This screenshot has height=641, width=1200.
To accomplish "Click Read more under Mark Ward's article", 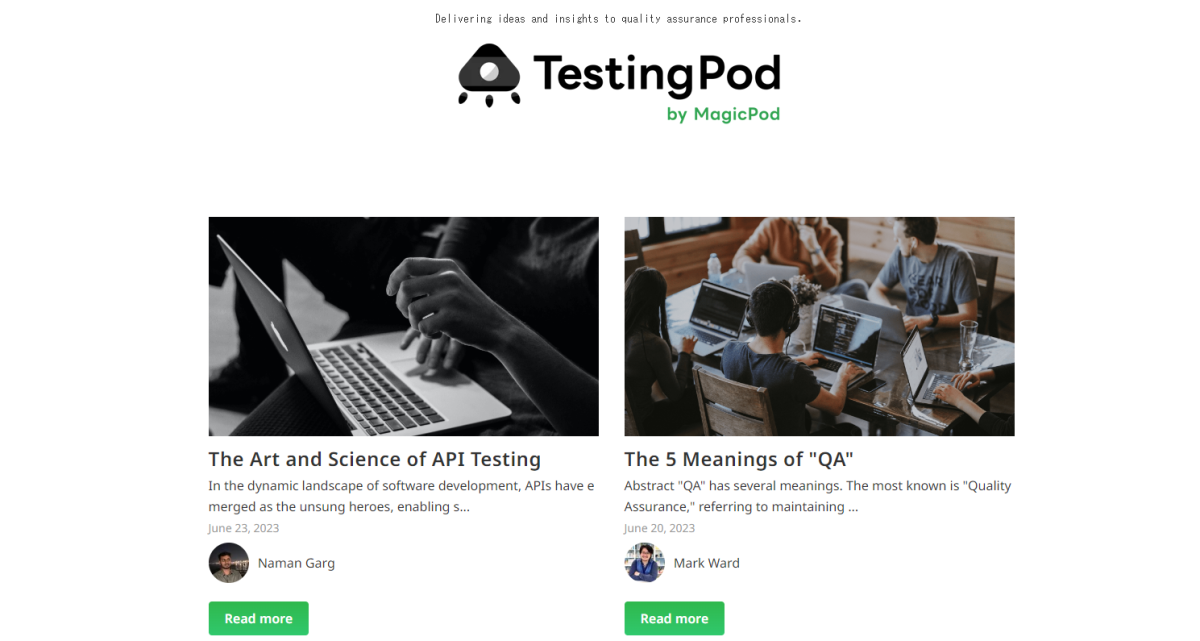I will [675, 618].
